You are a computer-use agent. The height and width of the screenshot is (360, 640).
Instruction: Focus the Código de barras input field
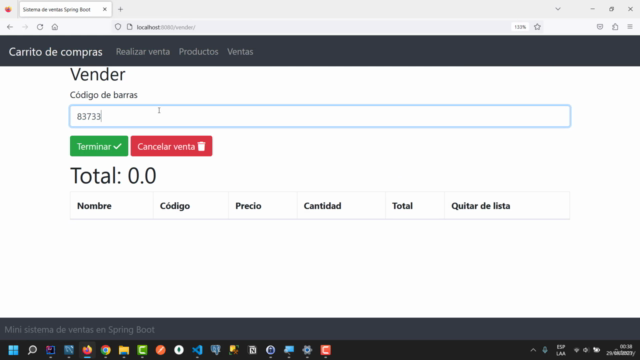(320, 116)
